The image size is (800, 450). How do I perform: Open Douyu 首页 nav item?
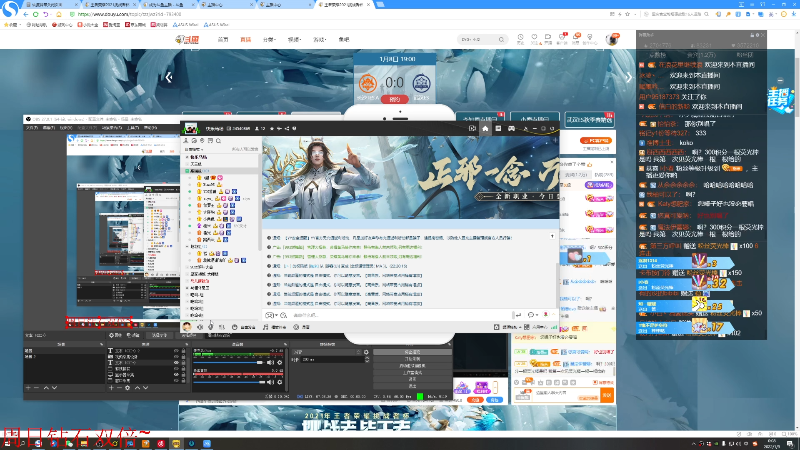click(x=223, y=39)
